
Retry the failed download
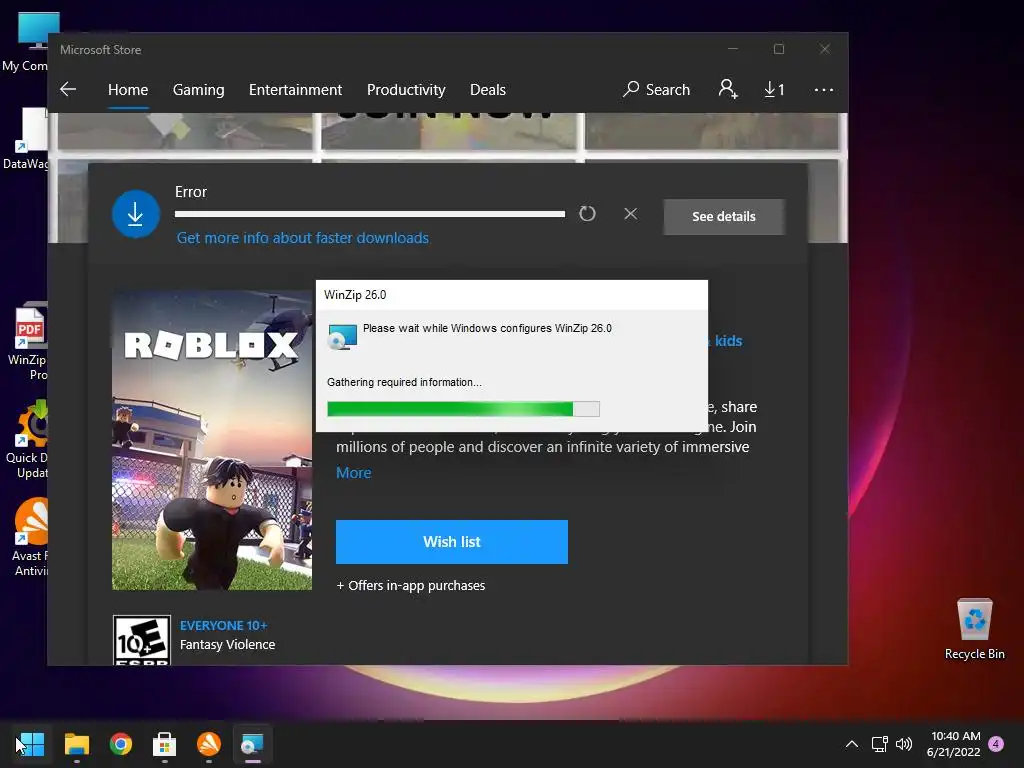point(587,214)
